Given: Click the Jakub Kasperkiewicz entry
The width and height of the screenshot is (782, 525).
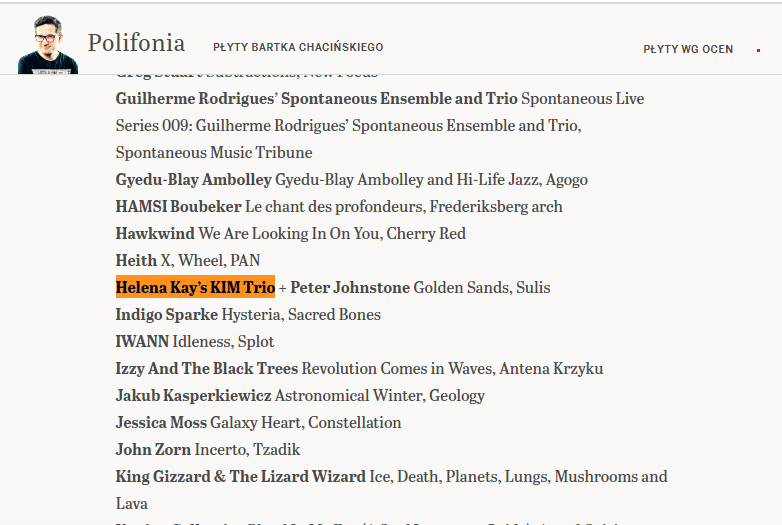Looking at the screenshot, I should 300,395.
